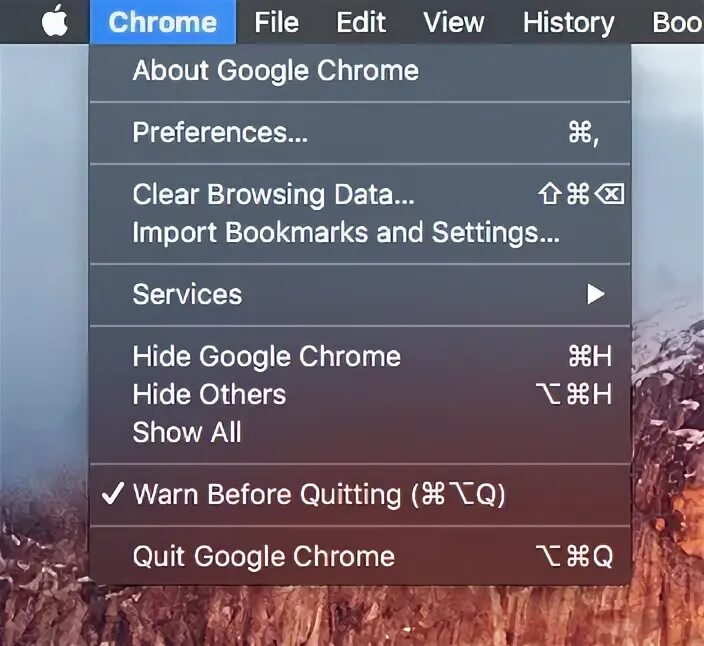Viewport: 704px width, 646px height.
Task: Open the History menu
Action: point(568,22)
